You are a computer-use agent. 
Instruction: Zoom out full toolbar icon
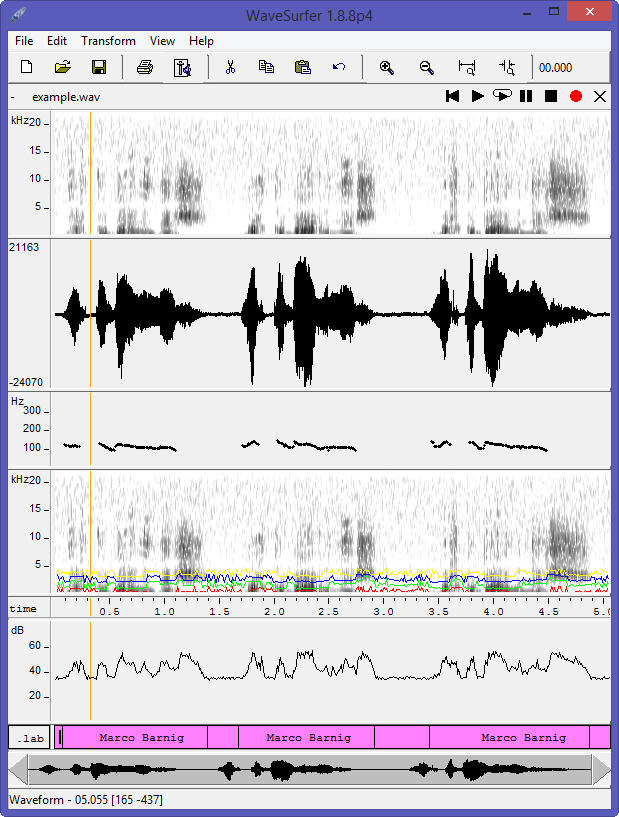(506, 68)
